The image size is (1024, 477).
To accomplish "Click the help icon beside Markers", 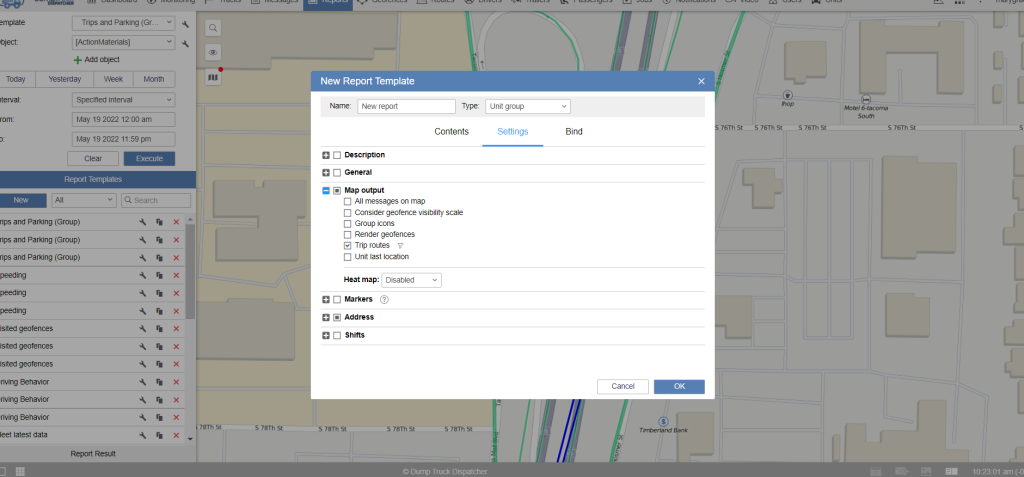I will click(384, 299).
